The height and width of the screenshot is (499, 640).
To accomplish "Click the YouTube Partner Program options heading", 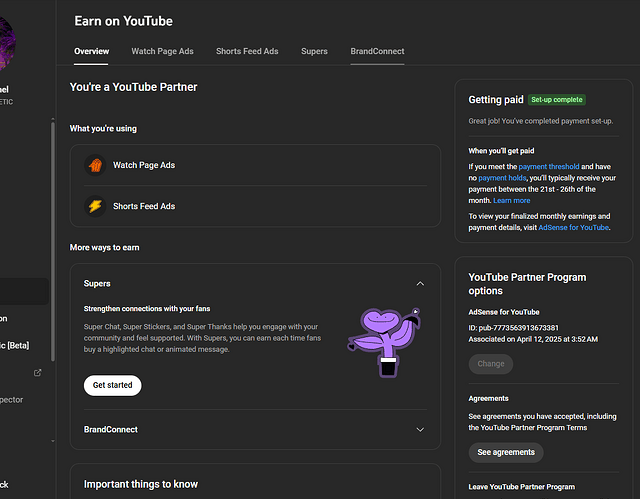I will [x=527, y=284].
